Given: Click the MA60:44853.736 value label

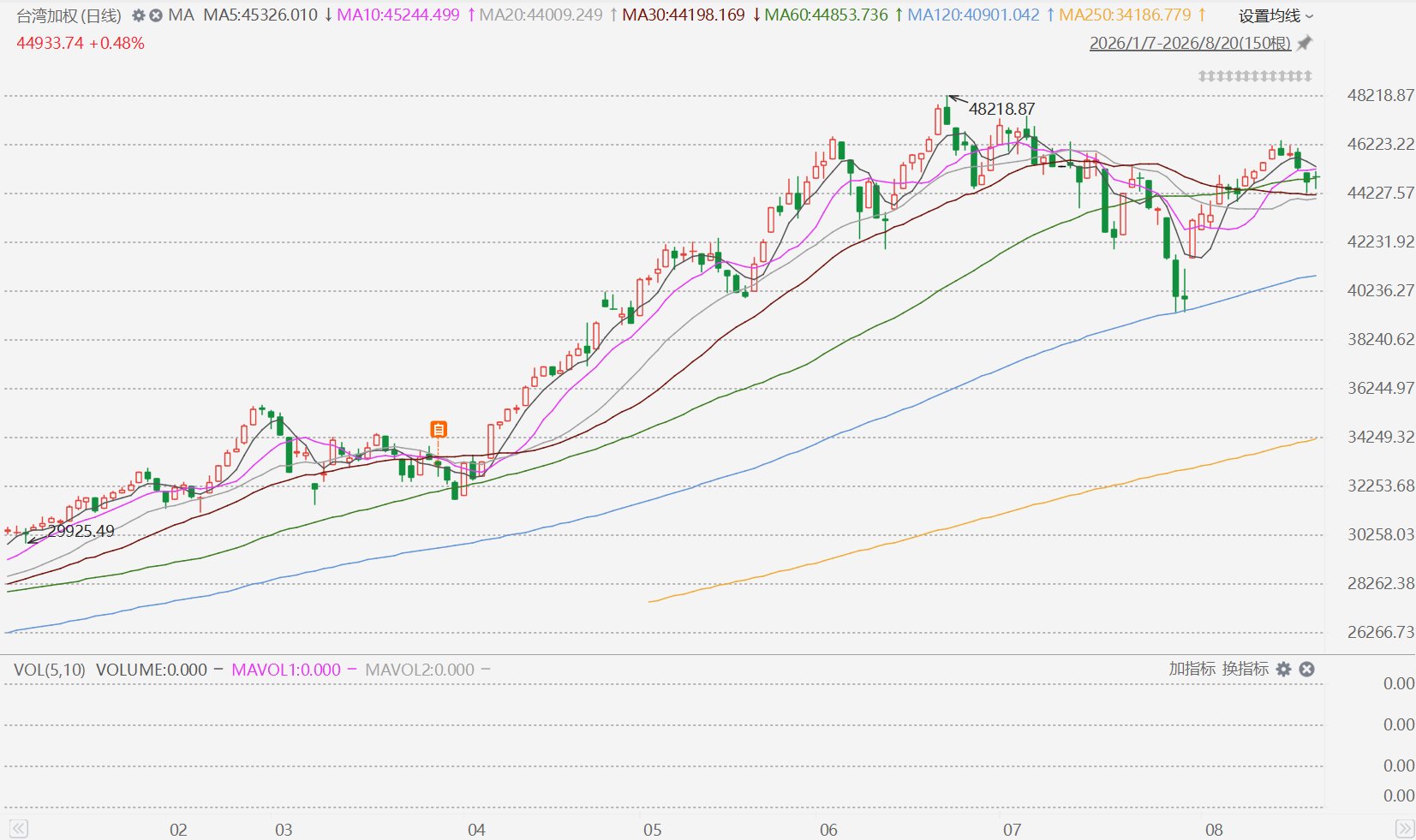Looking at the screenshot, I should [827, 15].
